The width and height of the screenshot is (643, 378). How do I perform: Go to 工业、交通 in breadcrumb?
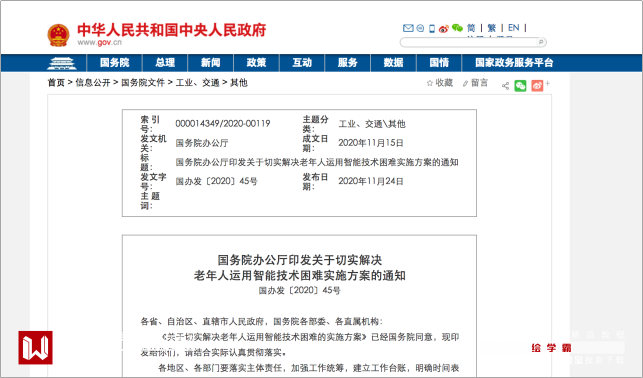tap(197, 83)
